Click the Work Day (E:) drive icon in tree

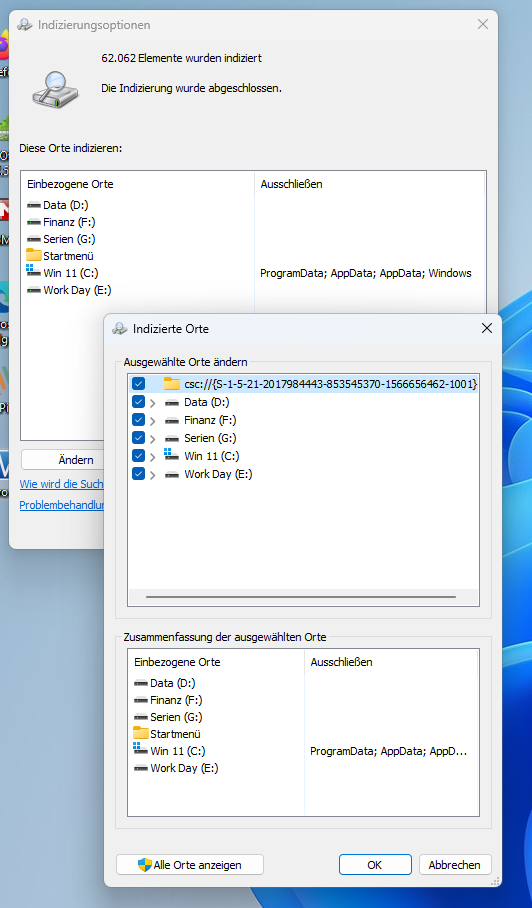pyautogui.click(x=172, y=474)
